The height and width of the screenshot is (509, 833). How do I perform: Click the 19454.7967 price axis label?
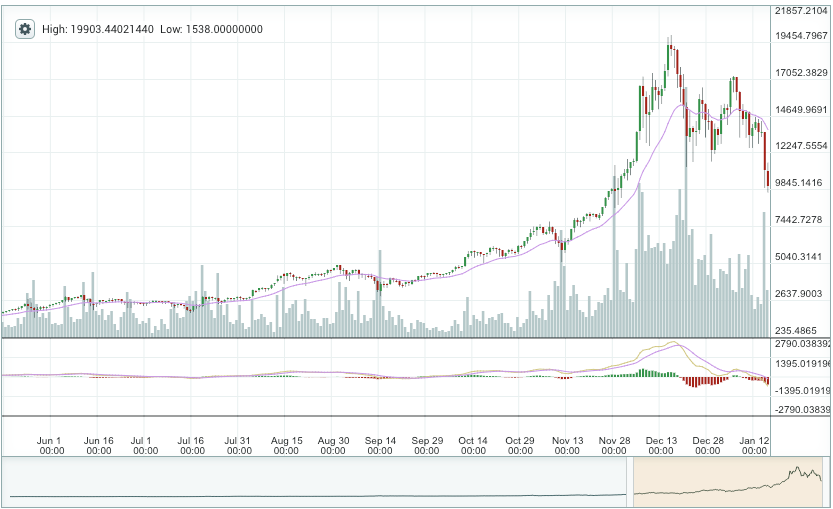pos(801,36)
